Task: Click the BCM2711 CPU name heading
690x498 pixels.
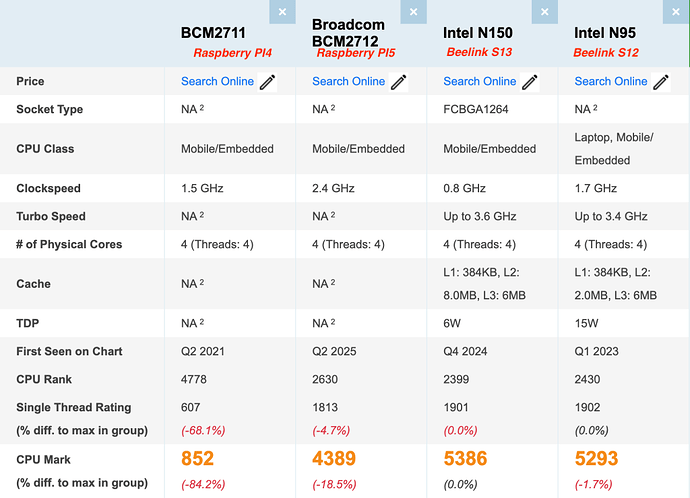Action: point(213,33)
